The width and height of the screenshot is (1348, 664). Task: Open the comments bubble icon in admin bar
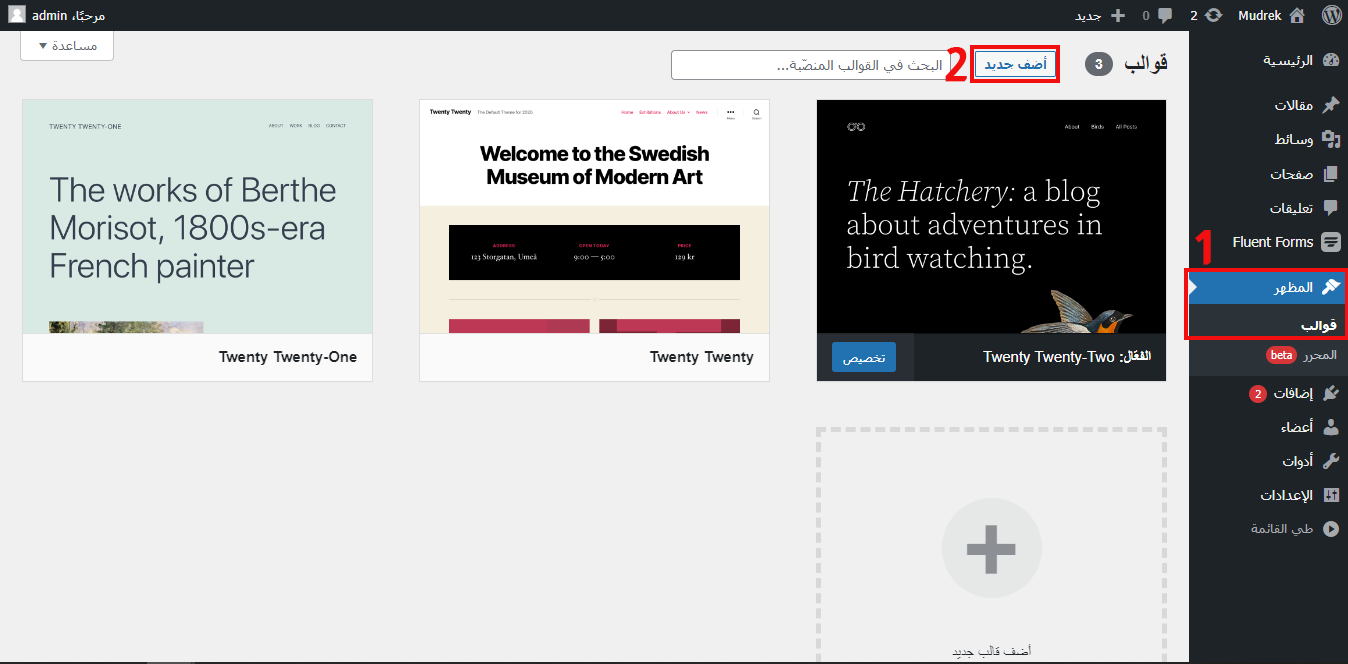[1165, 16]
